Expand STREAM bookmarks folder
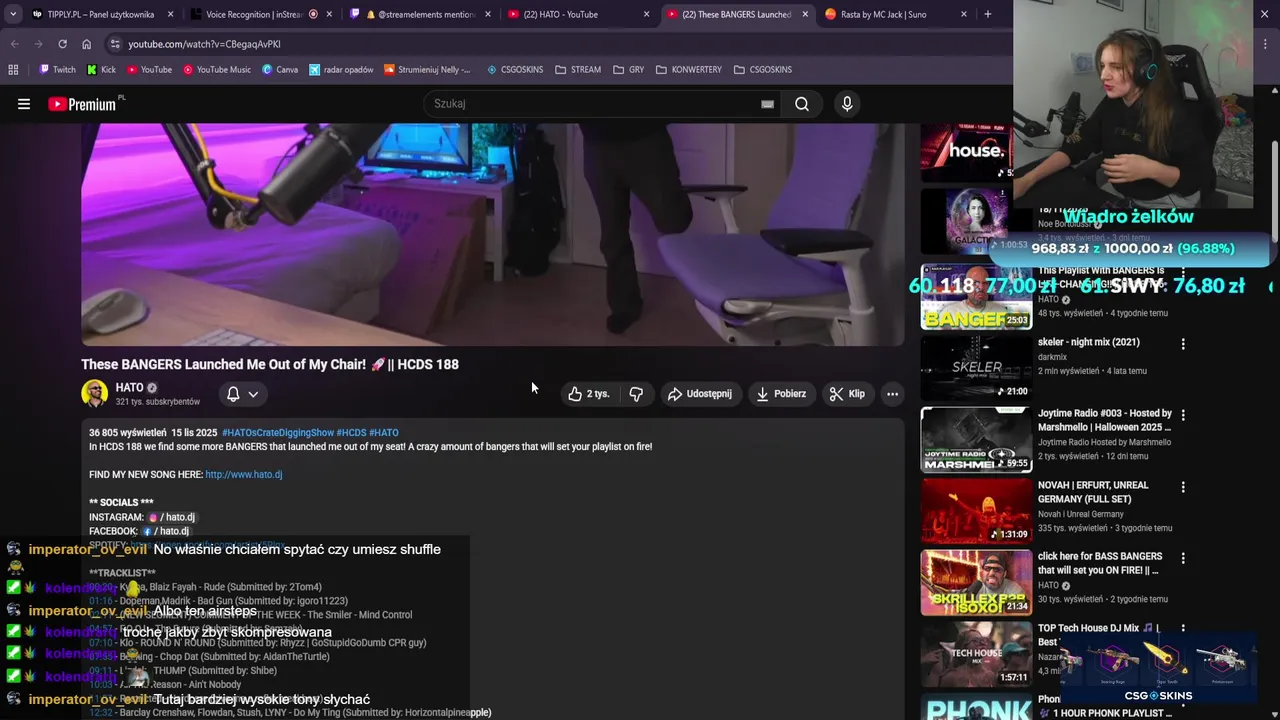The width and height of the screenshot is (1280, 720). (578, 70)
